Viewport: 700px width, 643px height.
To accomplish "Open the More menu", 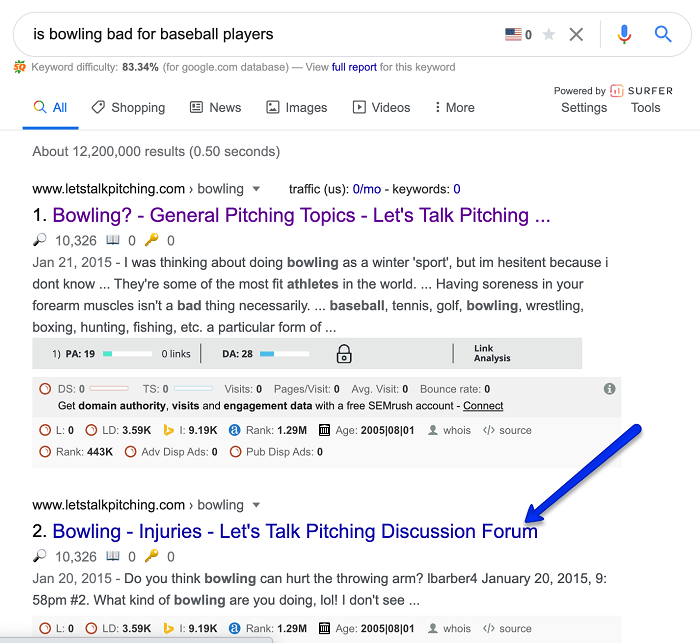I will 454,108.
